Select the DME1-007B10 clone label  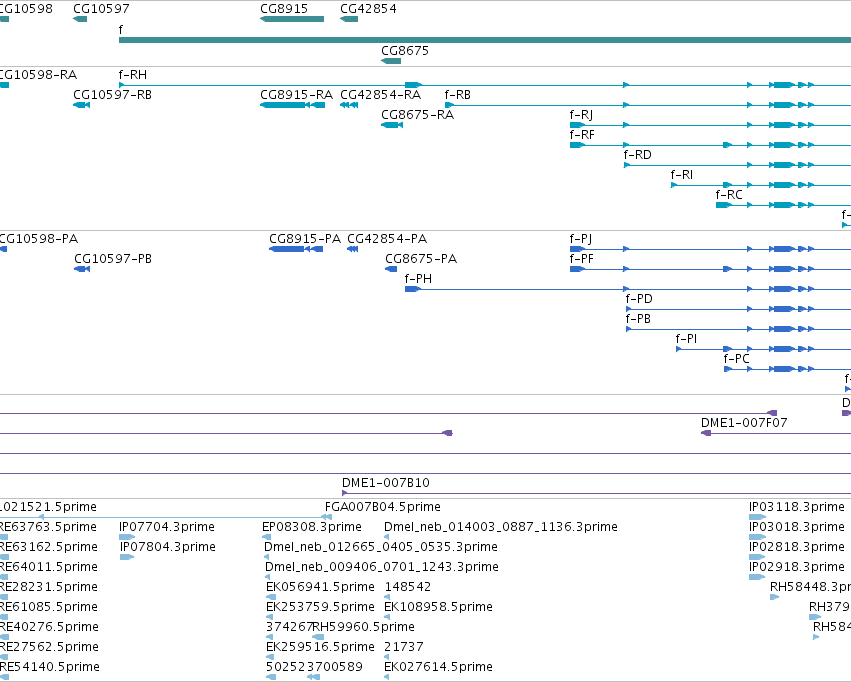(386, 483)
